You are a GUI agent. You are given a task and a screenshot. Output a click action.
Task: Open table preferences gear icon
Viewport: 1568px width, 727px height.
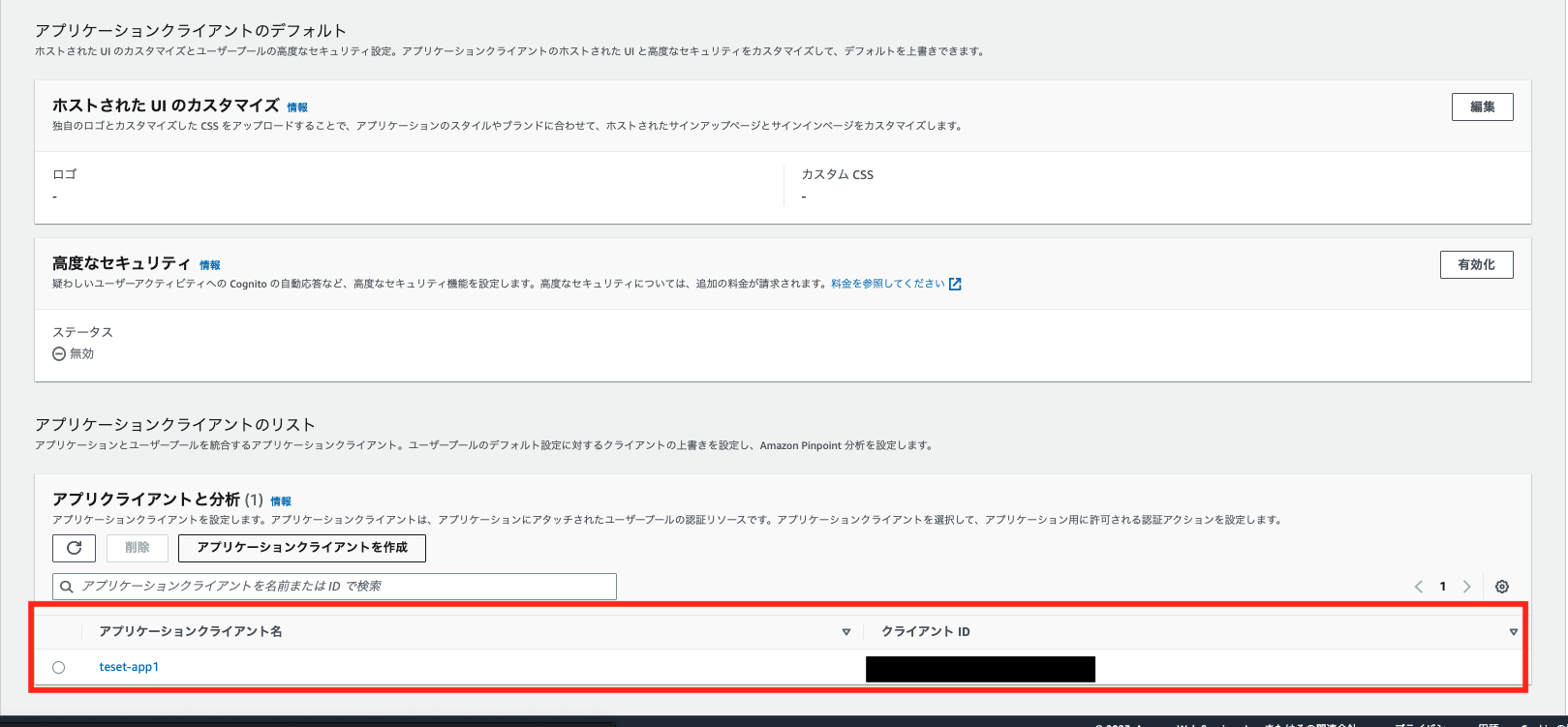(1502, 587)
